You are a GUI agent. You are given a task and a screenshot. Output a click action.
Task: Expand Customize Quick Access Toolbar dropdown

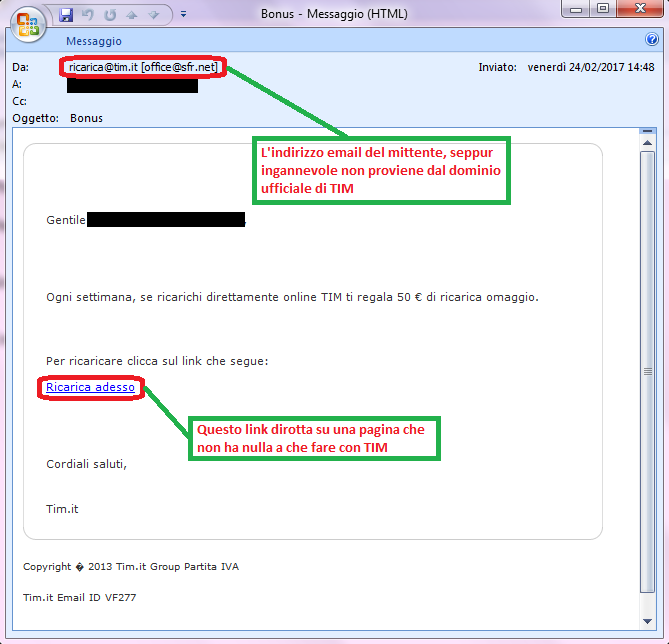point(183,15)
